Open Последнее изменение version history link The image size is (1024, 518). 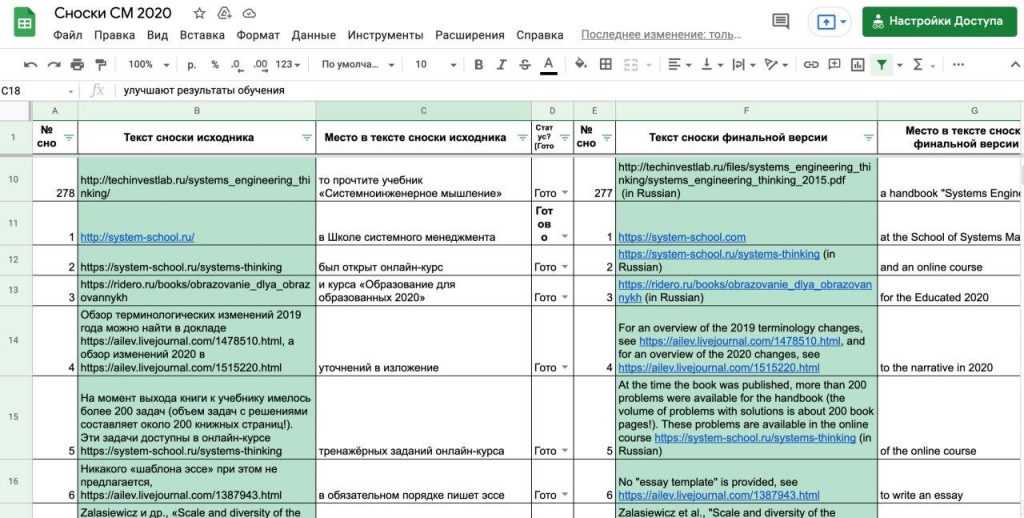pyautogui.click(x=661, y=35)
